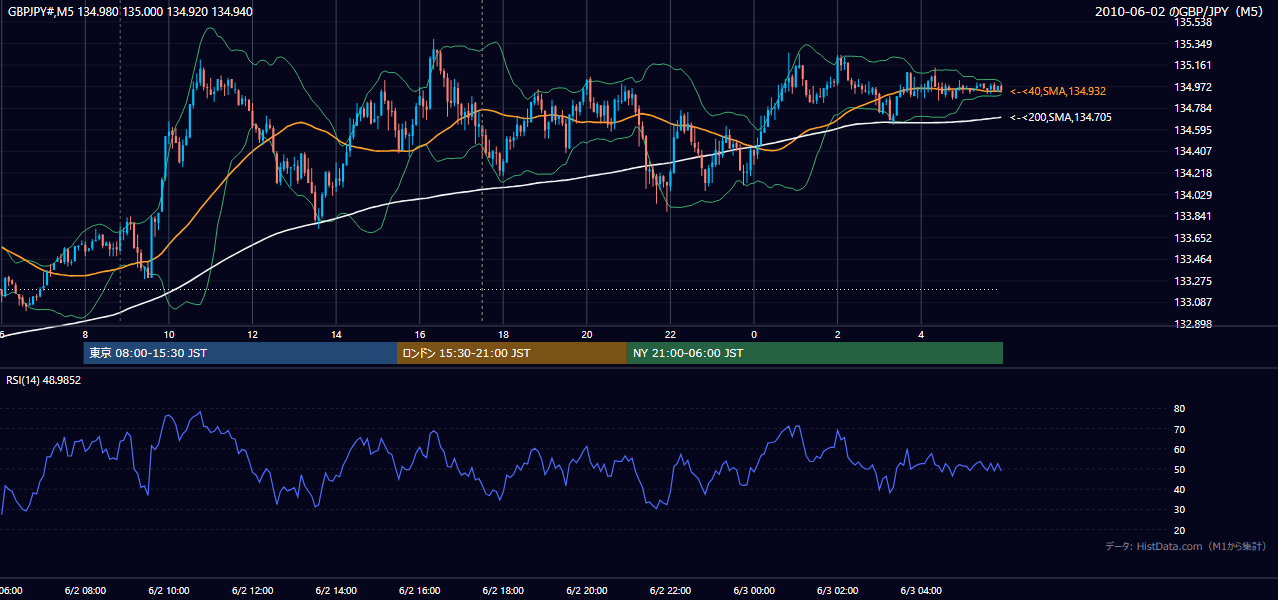Click hour label 22 under the price chart

coord(671,335)
